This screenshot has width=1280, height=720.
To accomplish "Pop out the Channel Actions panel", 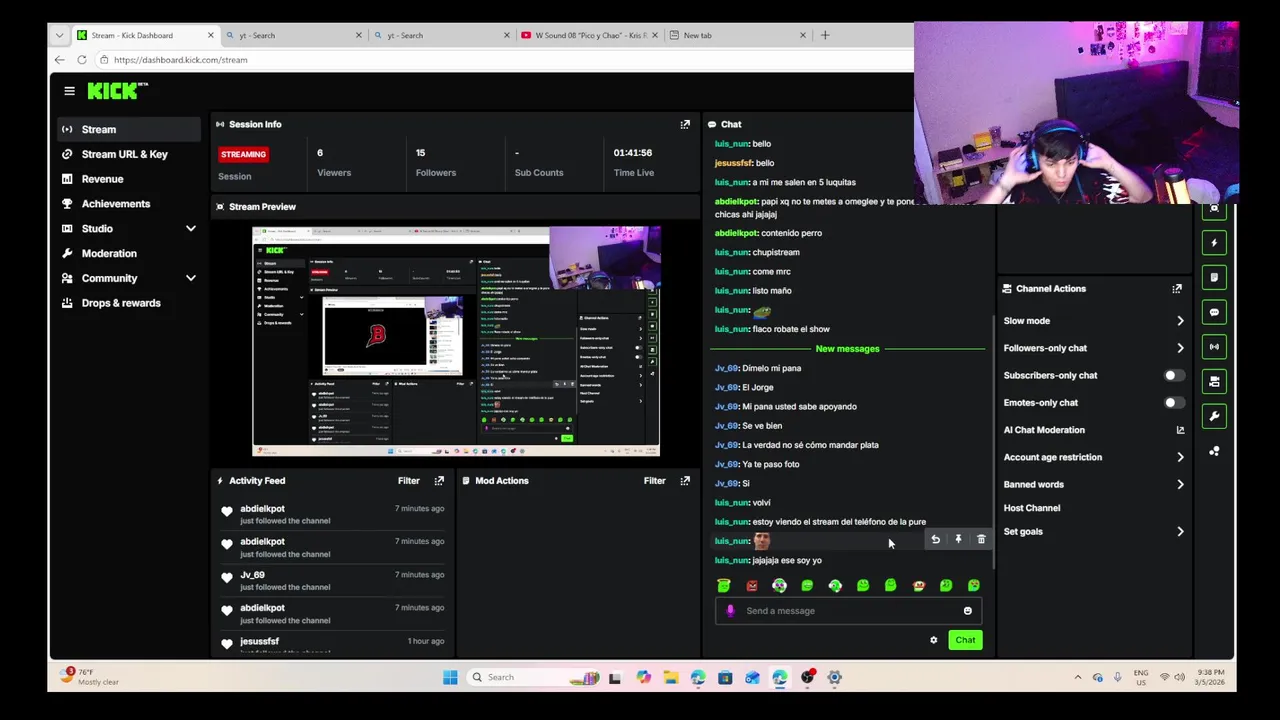I will pos(1177,289).
